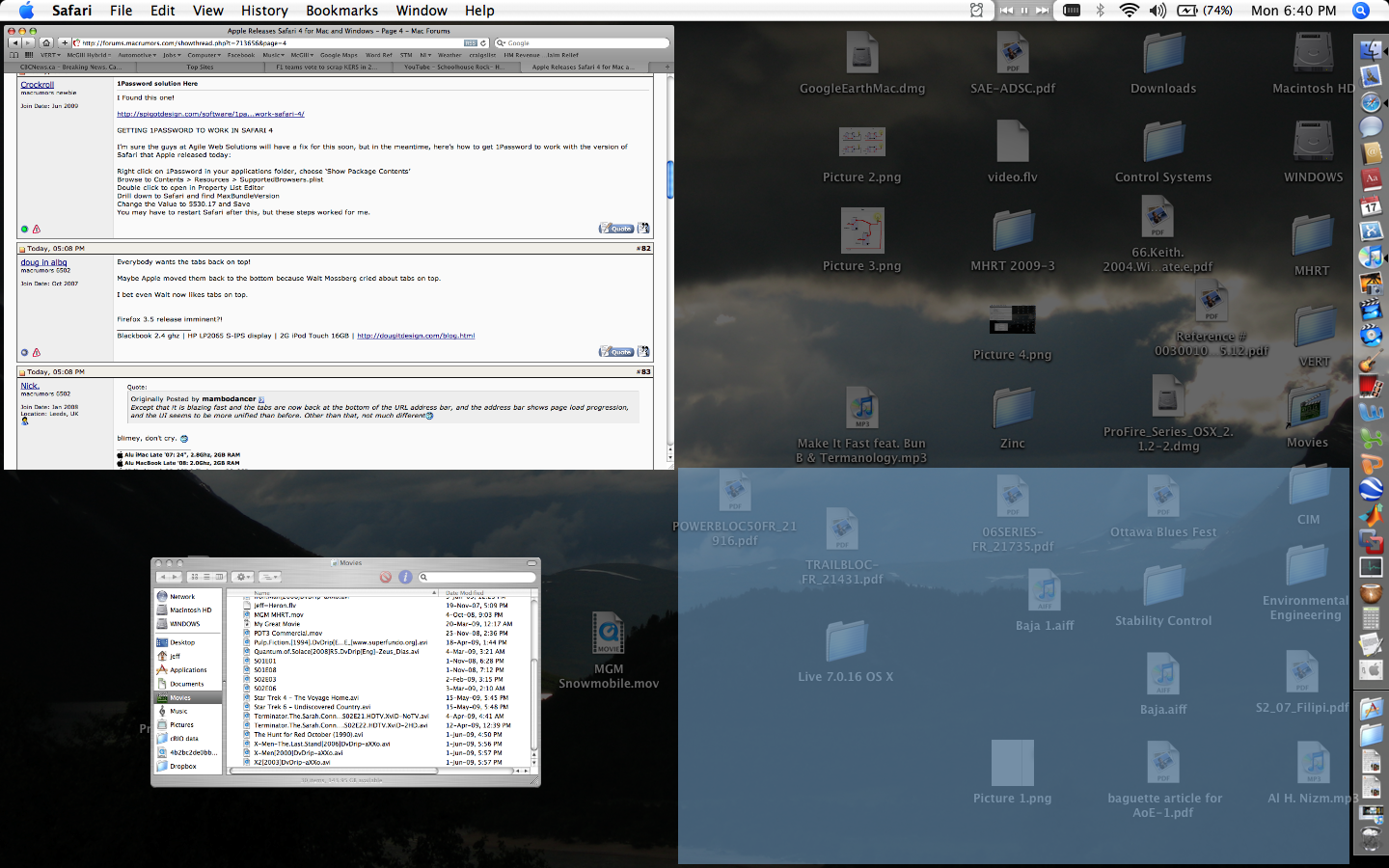Open iCal from the Dock
The image size is (1389, 868).
point(1371,205)
